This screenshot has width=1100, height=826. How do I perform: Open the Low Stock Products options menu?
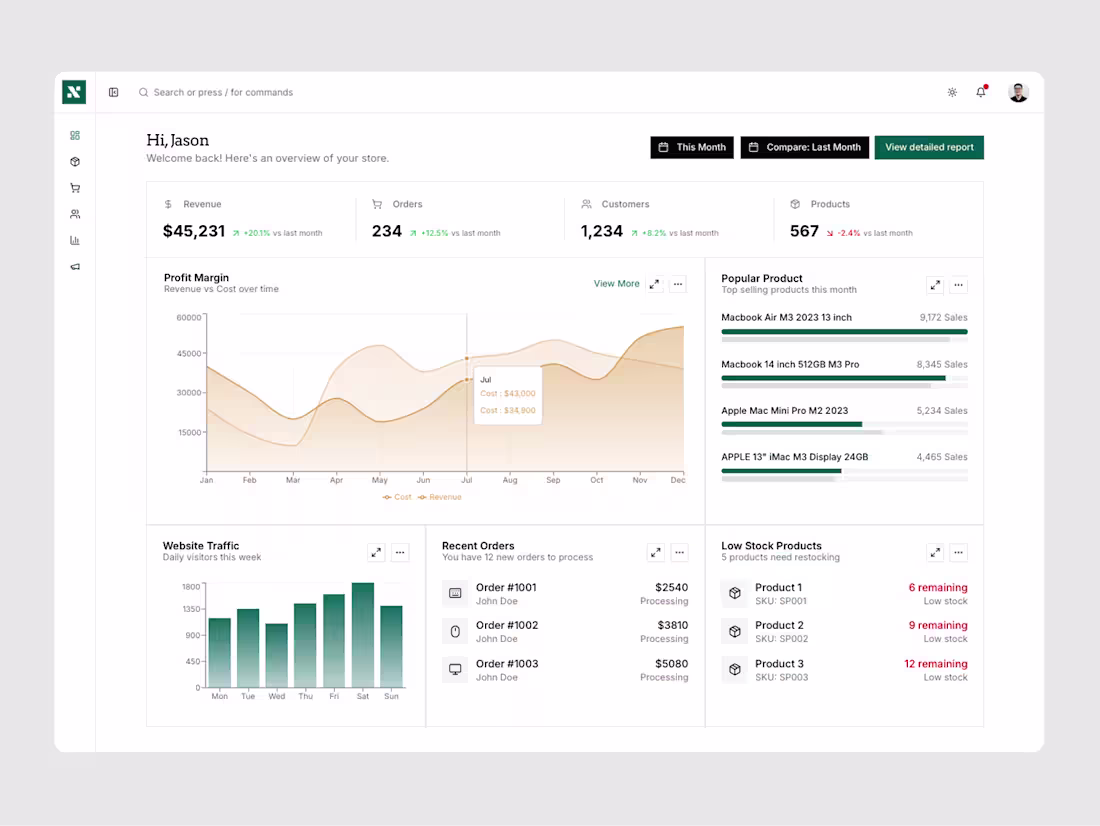tap(958, 552)
